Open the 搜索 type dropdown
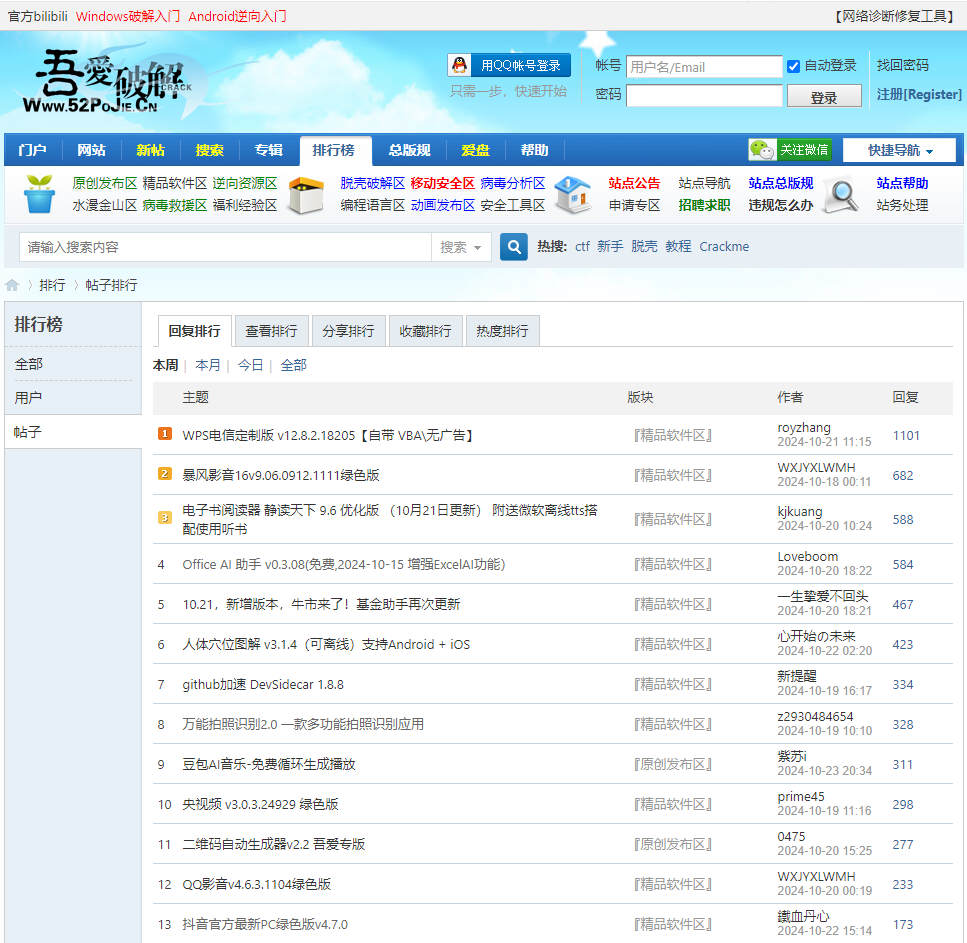 click(460, 247)
